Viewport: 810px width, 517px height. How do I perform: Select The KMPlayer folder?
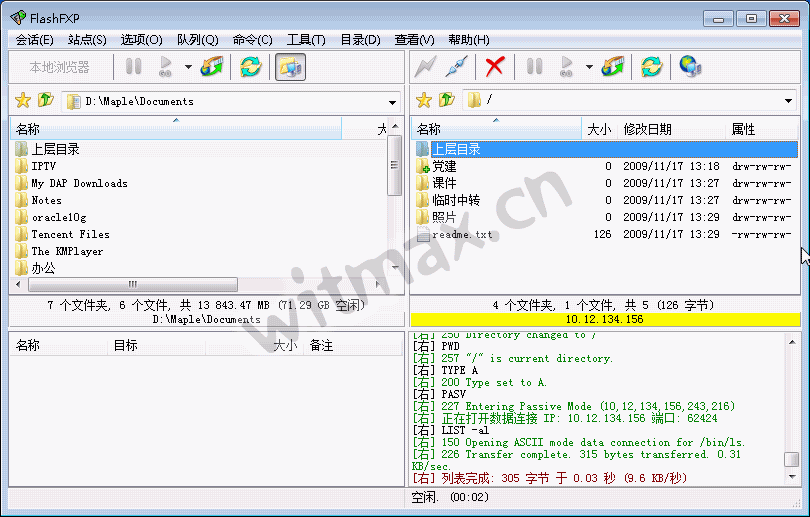[59, 252]
